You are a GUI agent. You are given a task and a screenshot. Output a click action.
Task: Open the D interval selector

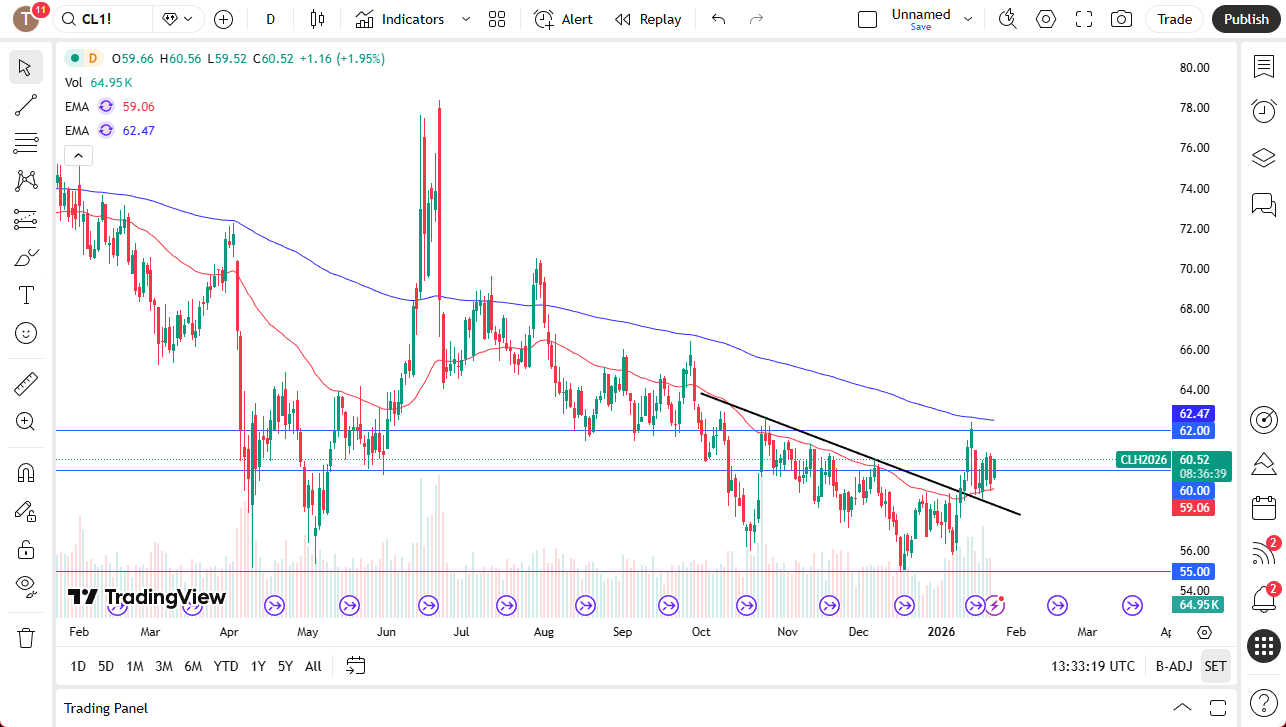271,19
